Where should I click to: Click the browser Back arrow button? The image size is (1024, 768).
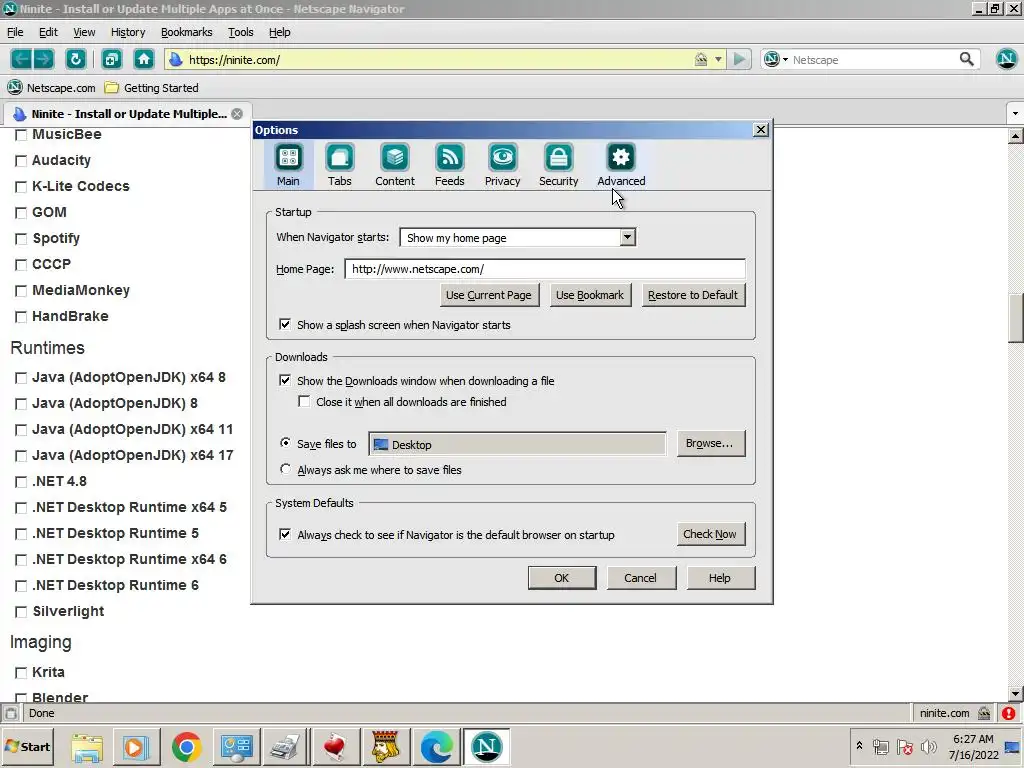21,59
